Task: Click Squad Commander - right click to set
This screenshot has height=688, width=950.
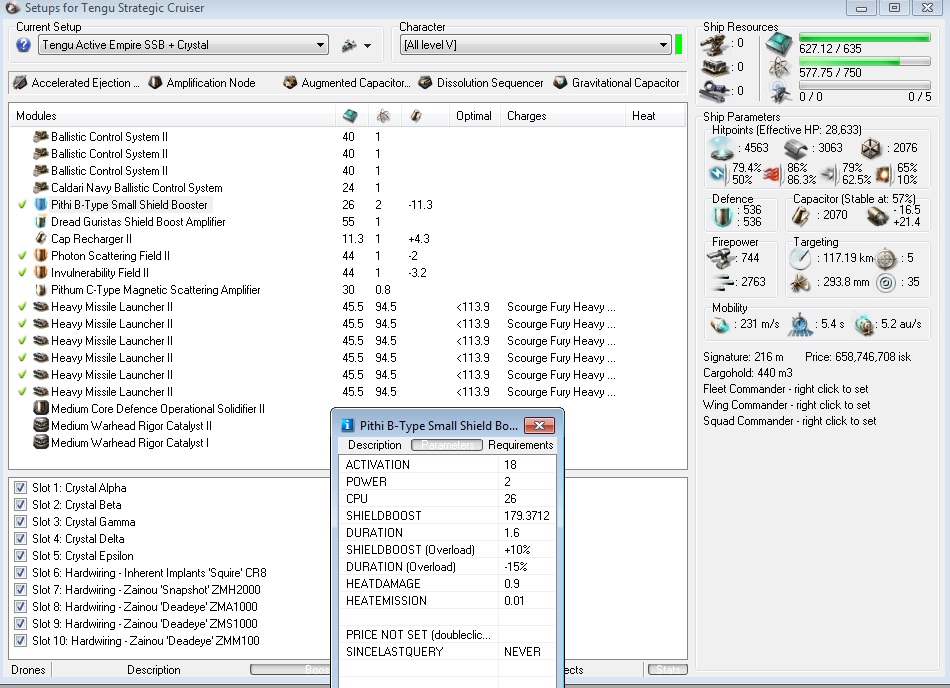Action: coord(789,421)
